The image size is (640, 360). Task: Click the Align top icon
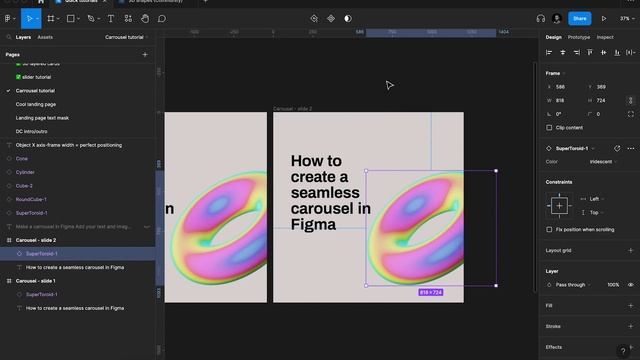pyautogui.click(x=590, y=52)
